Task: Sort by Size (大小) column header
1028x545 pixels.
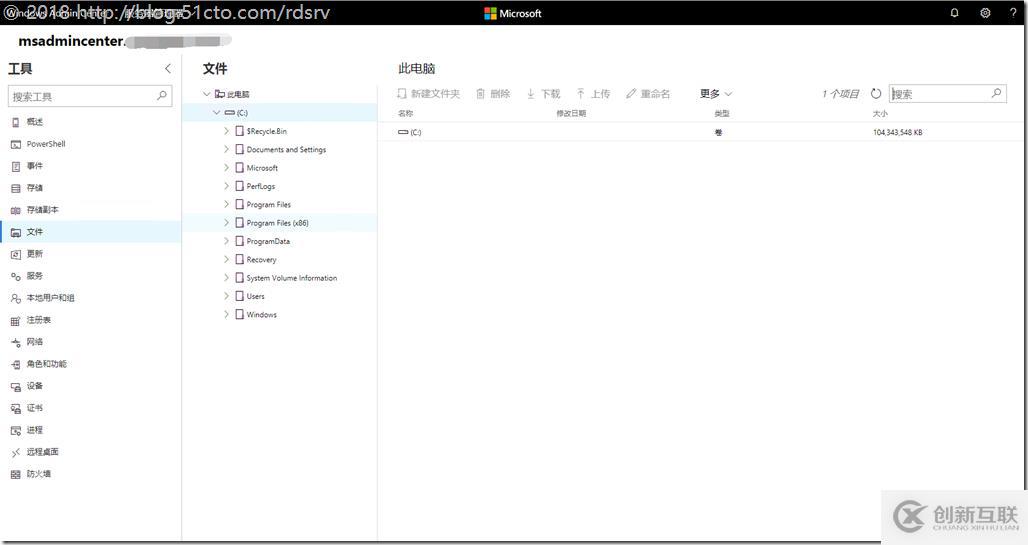Action: point(880,113)
